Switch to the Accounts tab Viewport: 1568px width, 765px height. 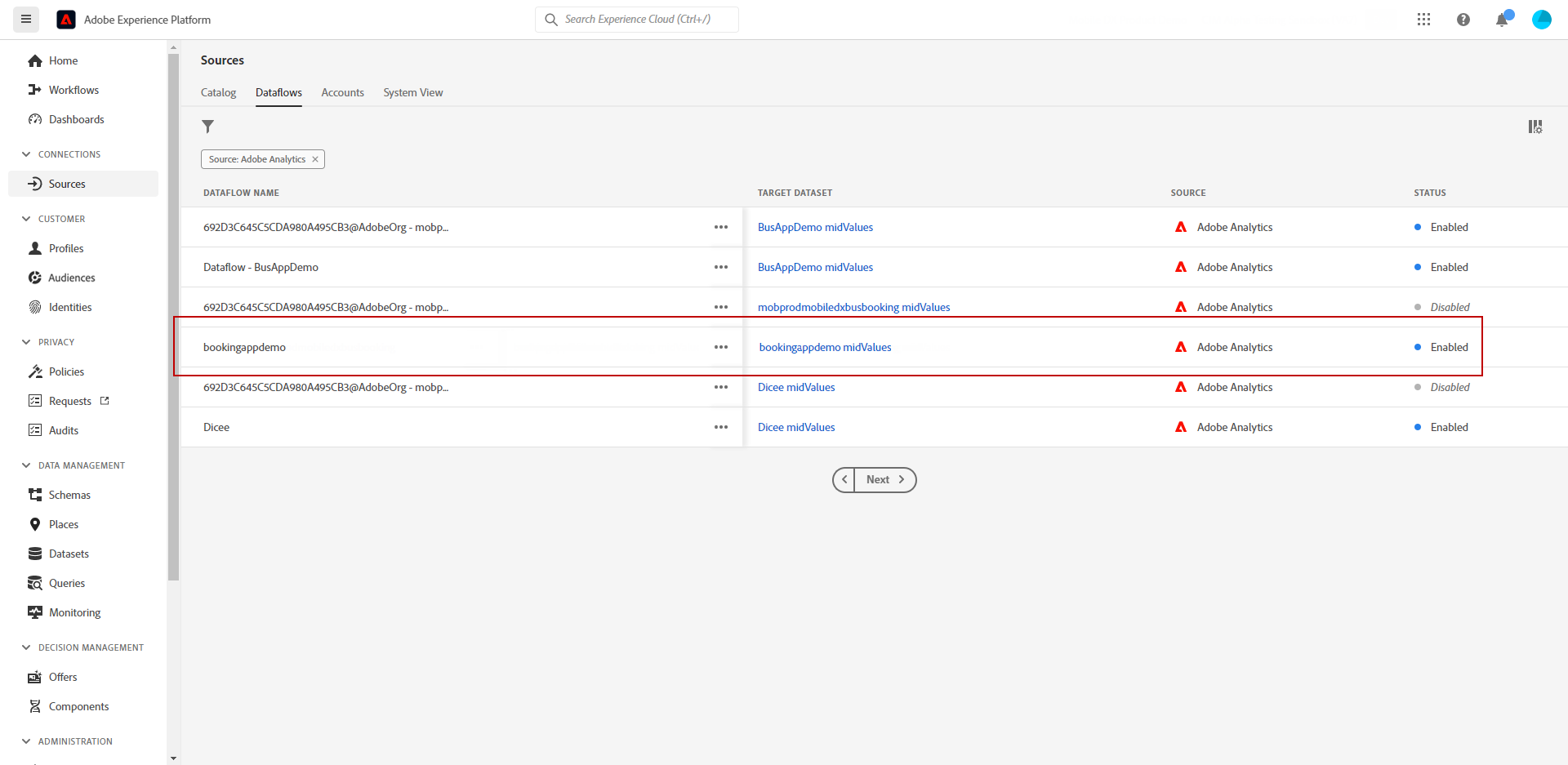tap(342, 92)
